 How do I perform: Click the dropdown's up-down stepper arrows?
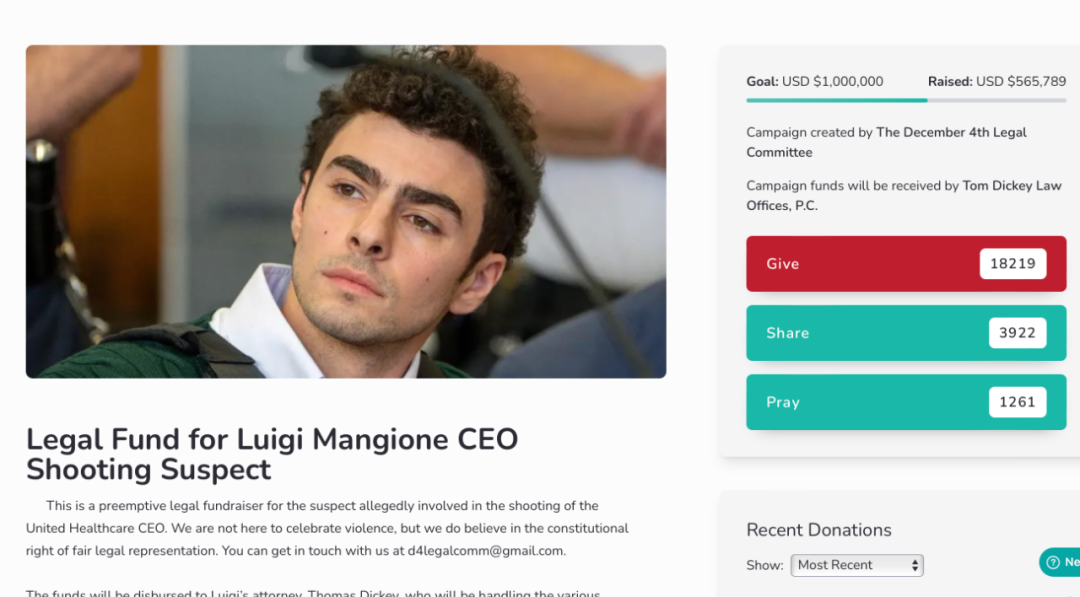click(915, 565)
